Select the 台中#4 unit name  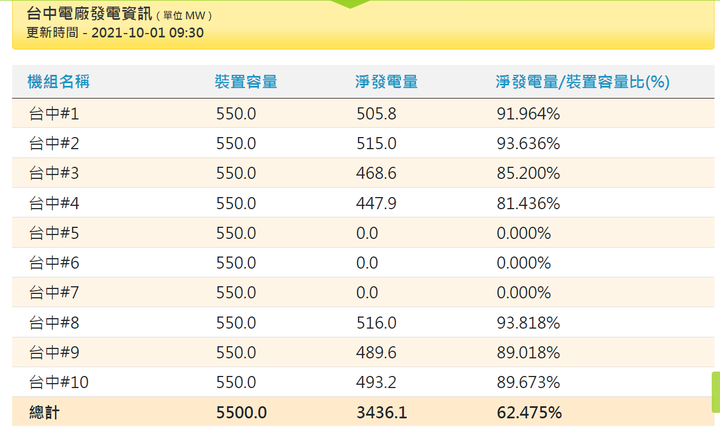[x=54, y=203]
